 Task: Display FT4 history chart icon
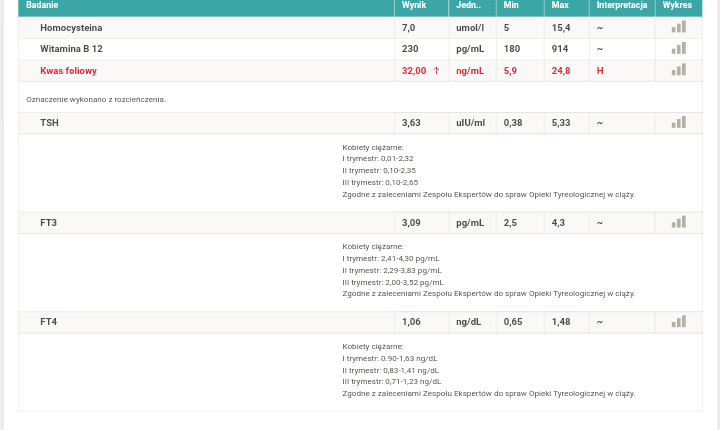click(678, 321)
